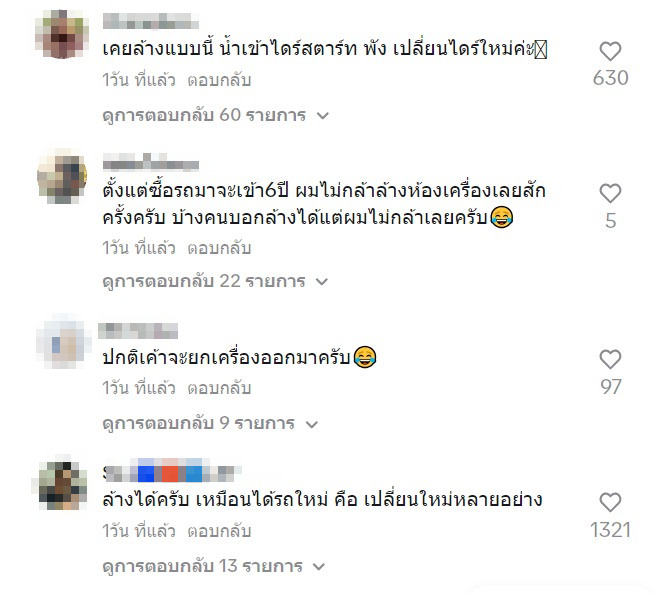Open fourth commenter's profile picture
Viewport: 660px width, 593px height.
click(x=59, y=483)
